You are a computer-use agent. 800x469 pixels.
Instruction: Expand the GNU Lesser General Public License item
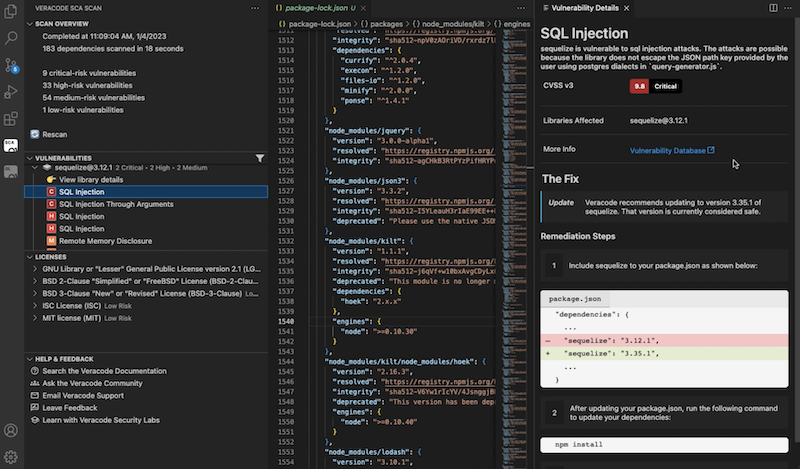35,269
